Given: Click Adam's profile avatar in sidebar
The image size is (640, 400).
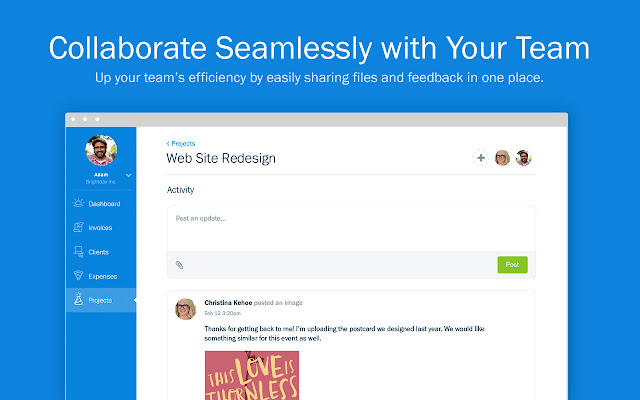Looking at the screenshot, I should [101, 150].
